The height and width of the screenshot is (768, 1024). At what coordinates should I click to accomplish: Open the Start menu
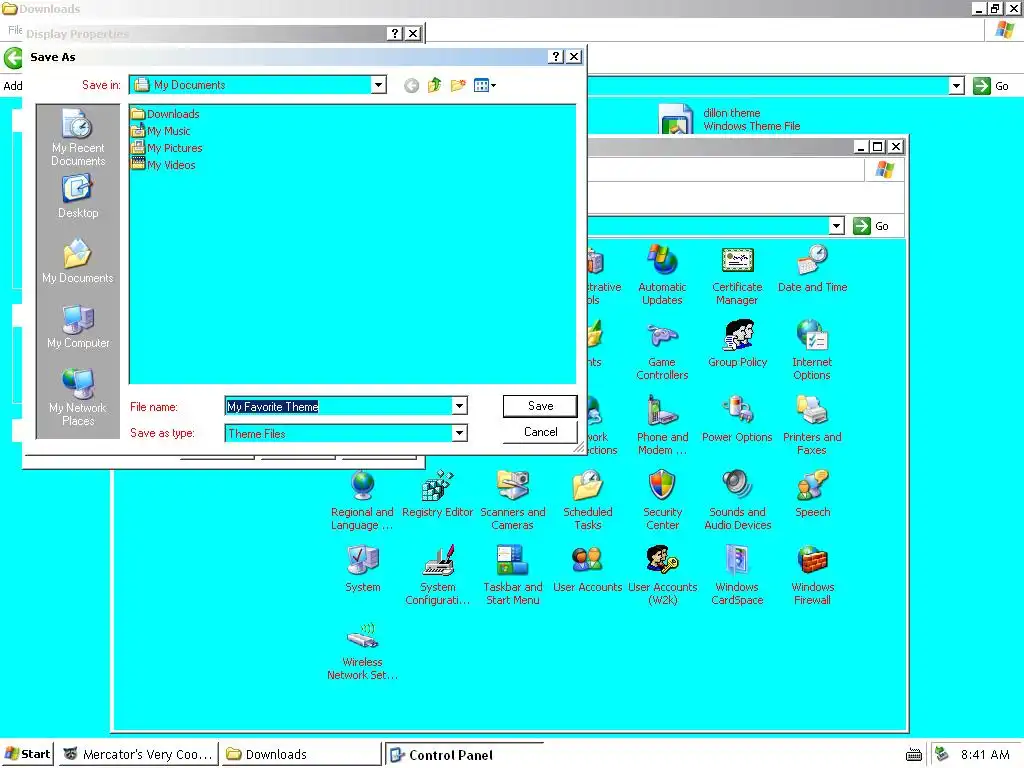pyautogui.click(x=27, y=754)
